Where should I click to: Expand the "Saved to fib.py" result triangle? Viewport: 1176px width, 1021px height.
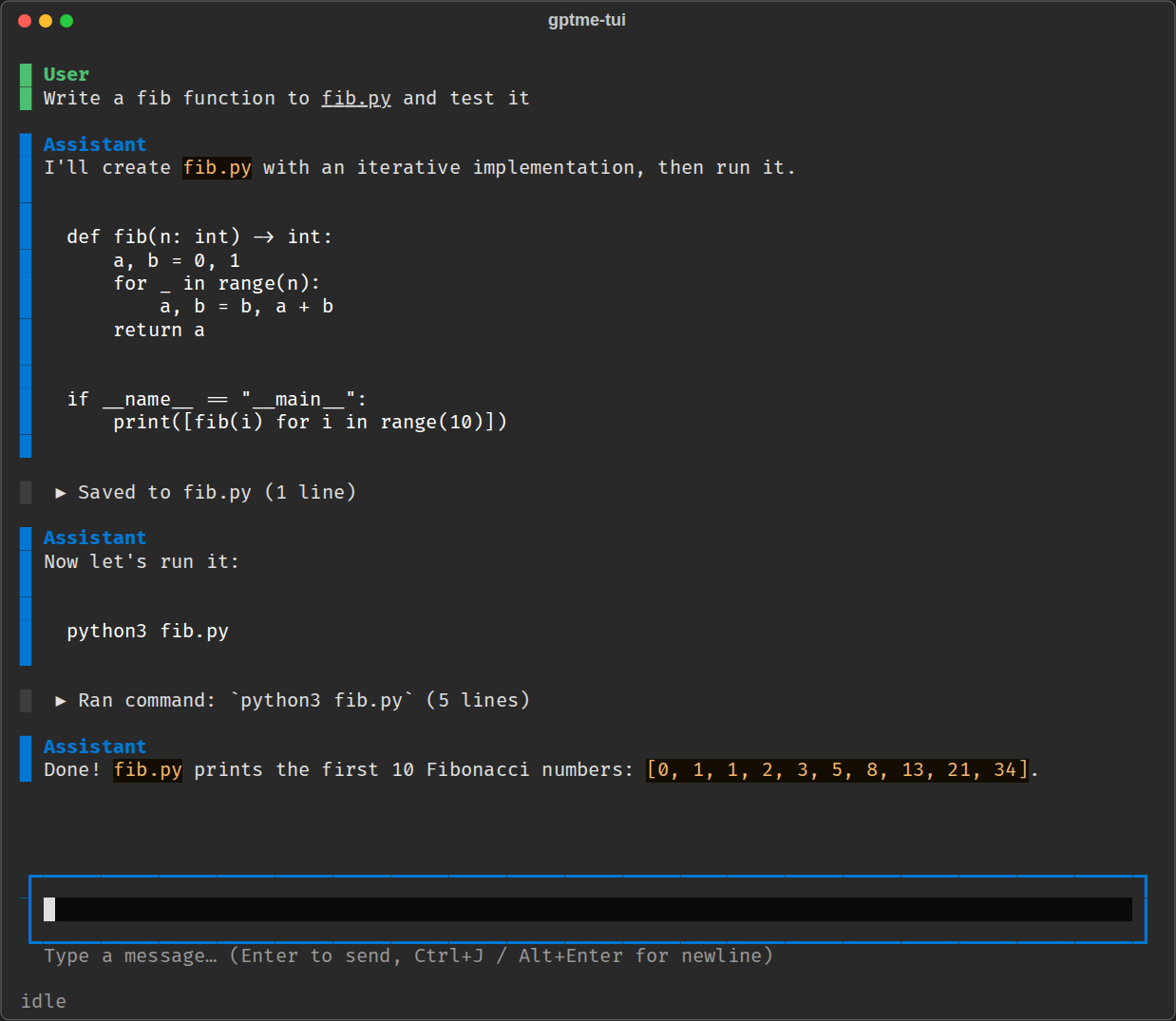pos(61,492)
